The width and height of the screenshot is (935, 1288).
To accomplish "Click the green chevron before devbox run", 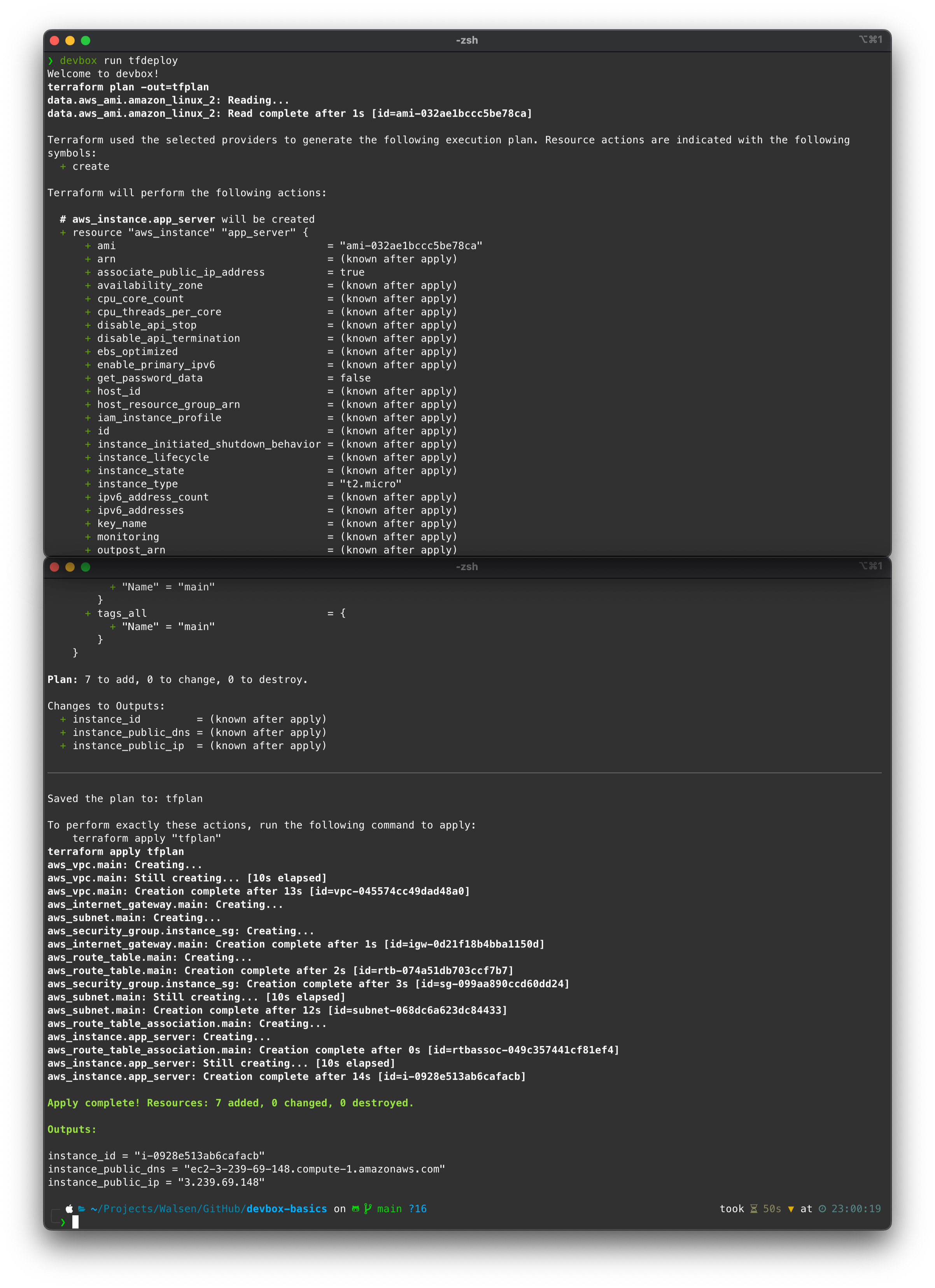I will [51, 61].
